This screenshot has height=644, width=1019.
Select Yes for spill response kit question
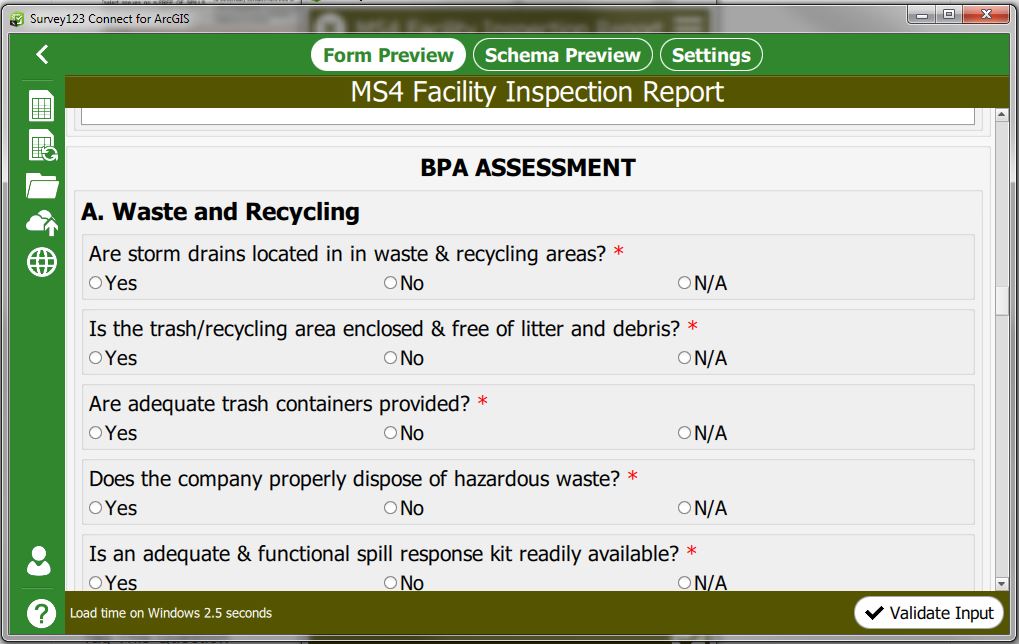pos(96,582)
